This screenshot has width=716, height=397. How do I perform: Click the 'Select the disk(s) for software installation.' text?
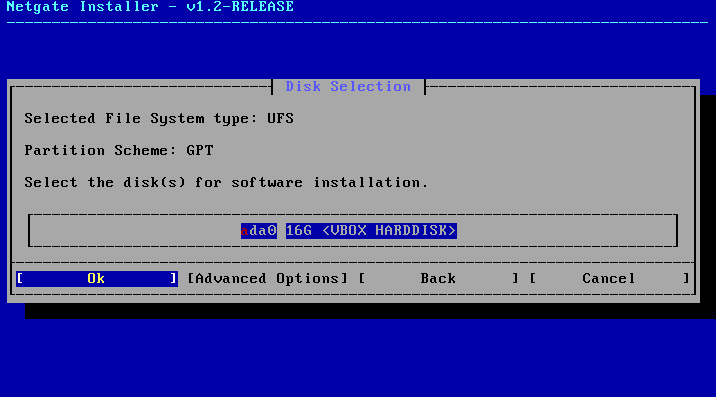pos(226,182)
